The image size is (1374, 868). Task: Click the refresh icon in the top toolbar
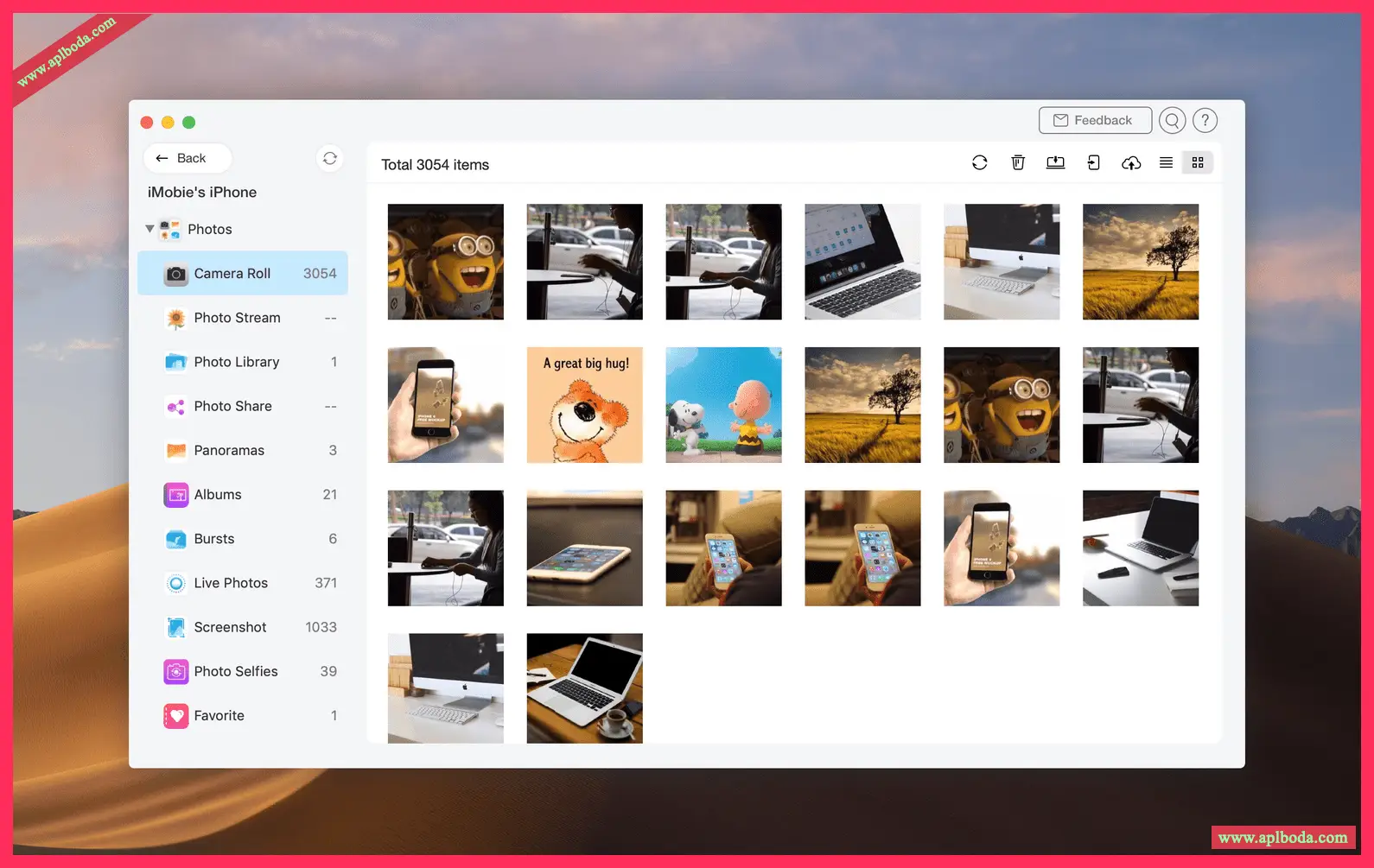(x=979, y=162)
